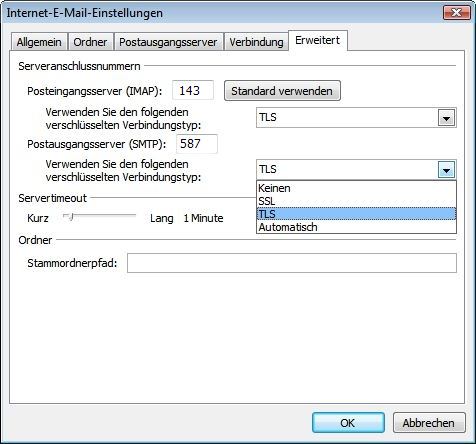Click the IMAP port number field

(193, 90)
